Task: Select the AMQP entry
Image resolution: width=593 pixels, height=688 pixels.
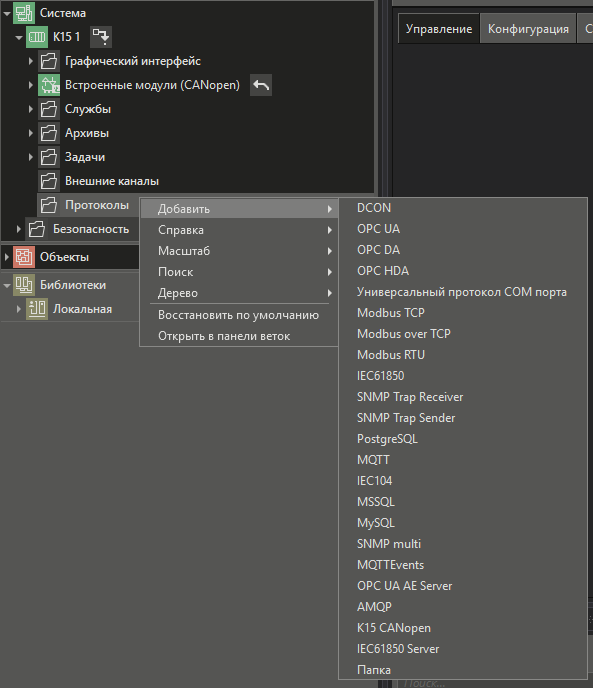Action: [463, 607]
